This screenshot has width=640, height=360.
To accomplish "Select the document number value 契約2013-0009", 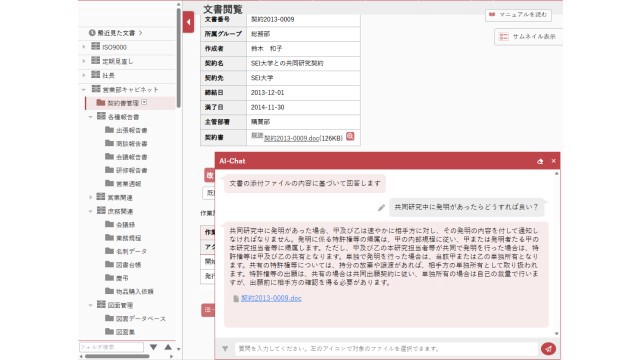I will click(272, 19).
